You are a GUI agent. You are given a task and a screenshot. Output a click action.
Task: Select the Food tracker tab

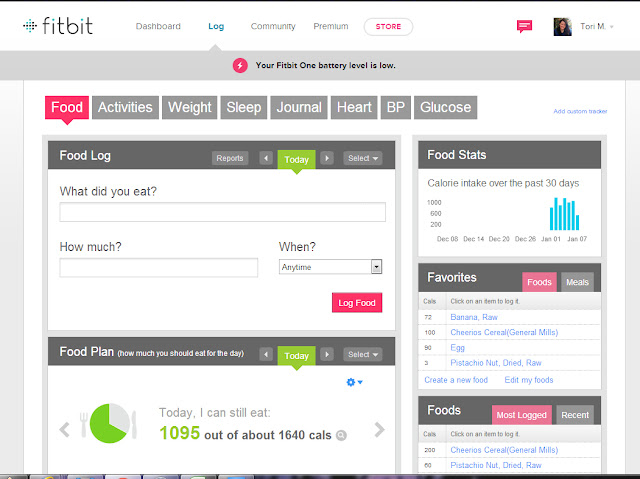click(x=67, y=108)
